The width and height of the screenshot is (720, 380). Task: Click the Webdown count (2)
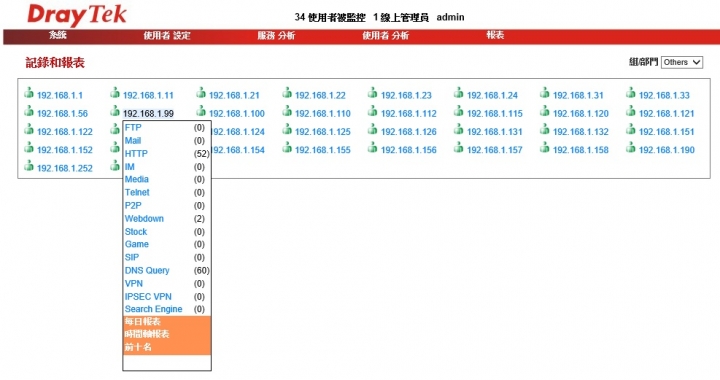[199, 218]
